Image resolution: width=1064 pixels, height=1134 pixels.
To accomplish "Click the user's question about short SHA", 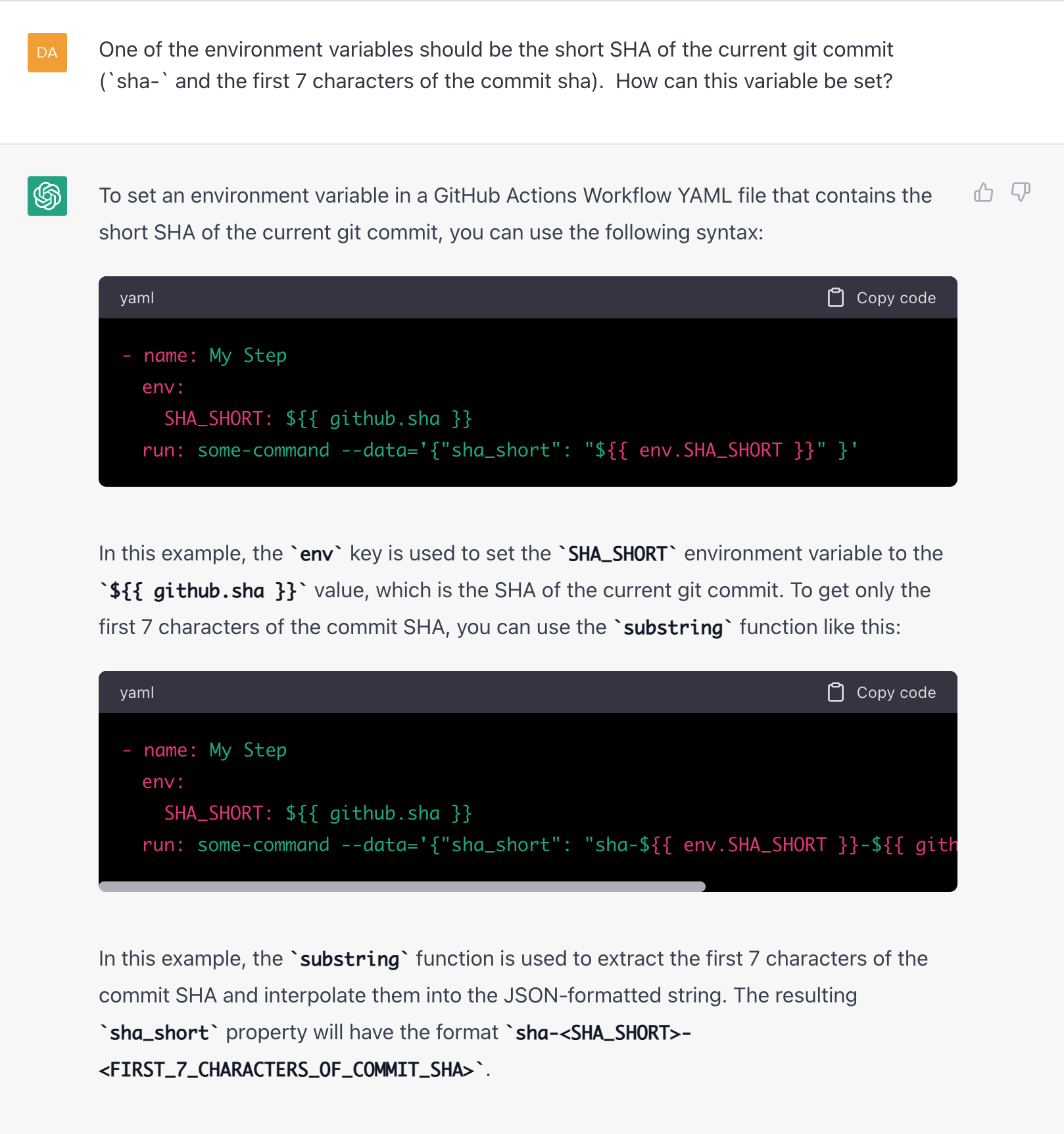I will point(496,65).
